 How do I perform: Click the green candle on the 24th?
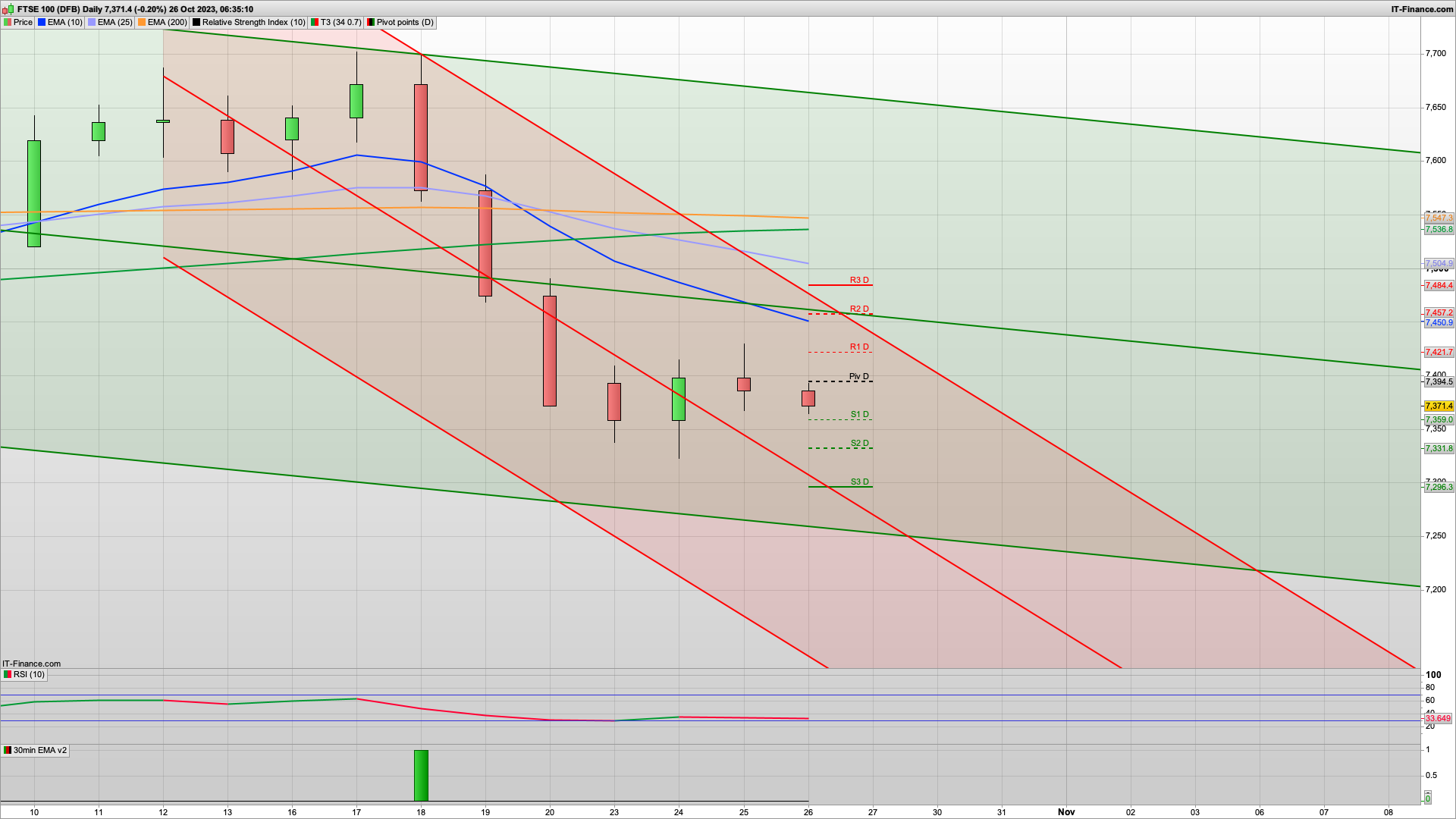(x=679, y=399)
